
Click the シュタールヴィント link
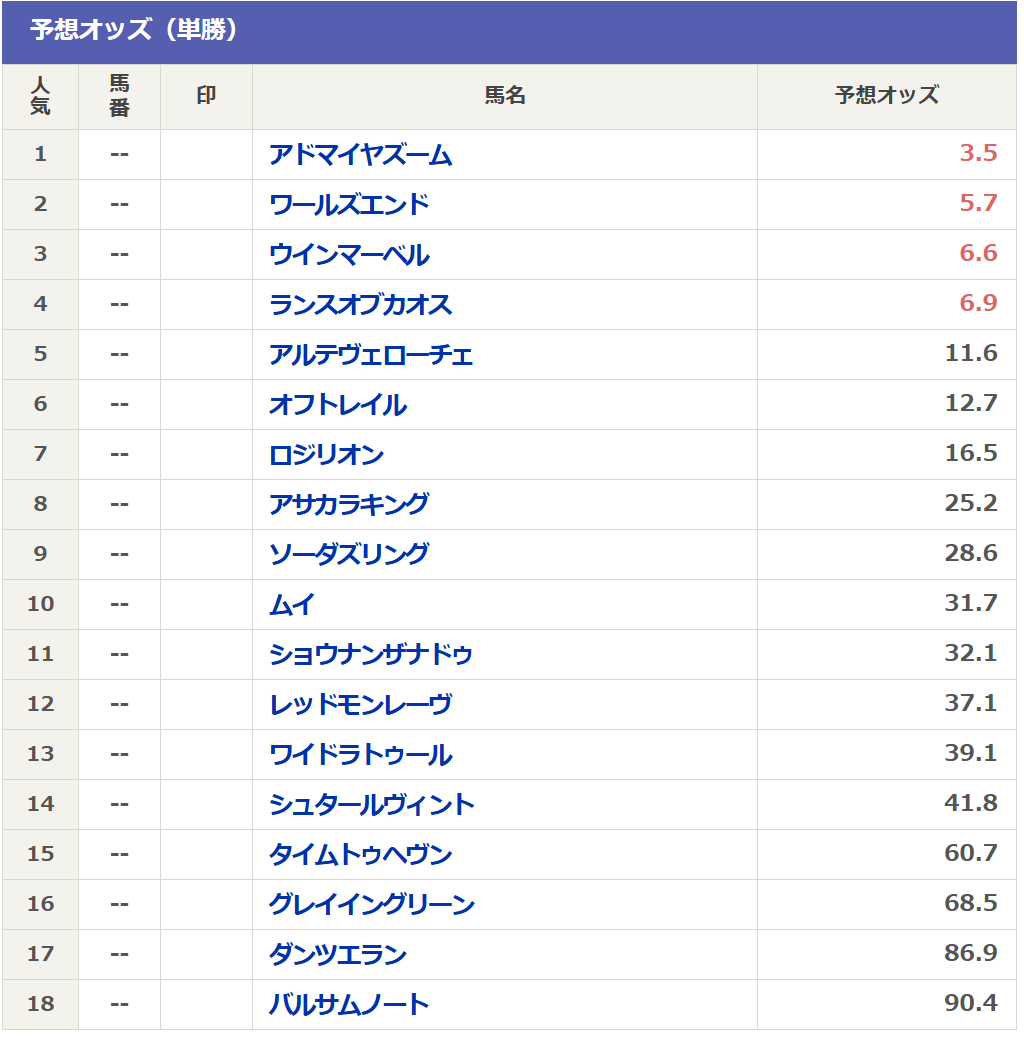(371, 805)
